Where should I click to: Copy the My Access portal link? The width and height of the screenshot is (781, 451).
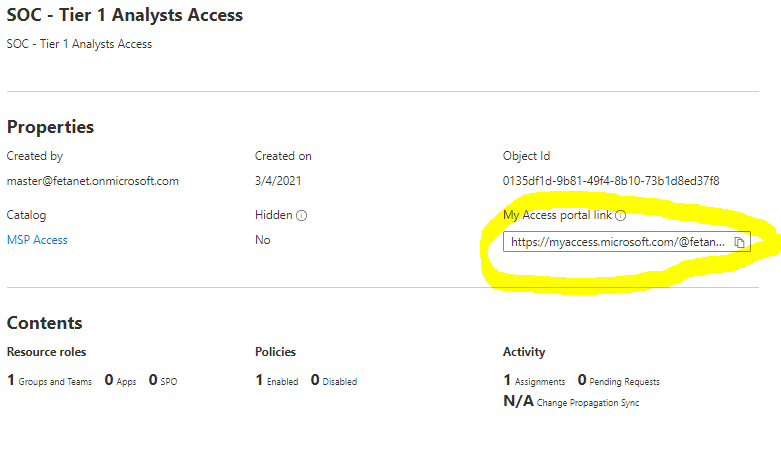(740, 242)
